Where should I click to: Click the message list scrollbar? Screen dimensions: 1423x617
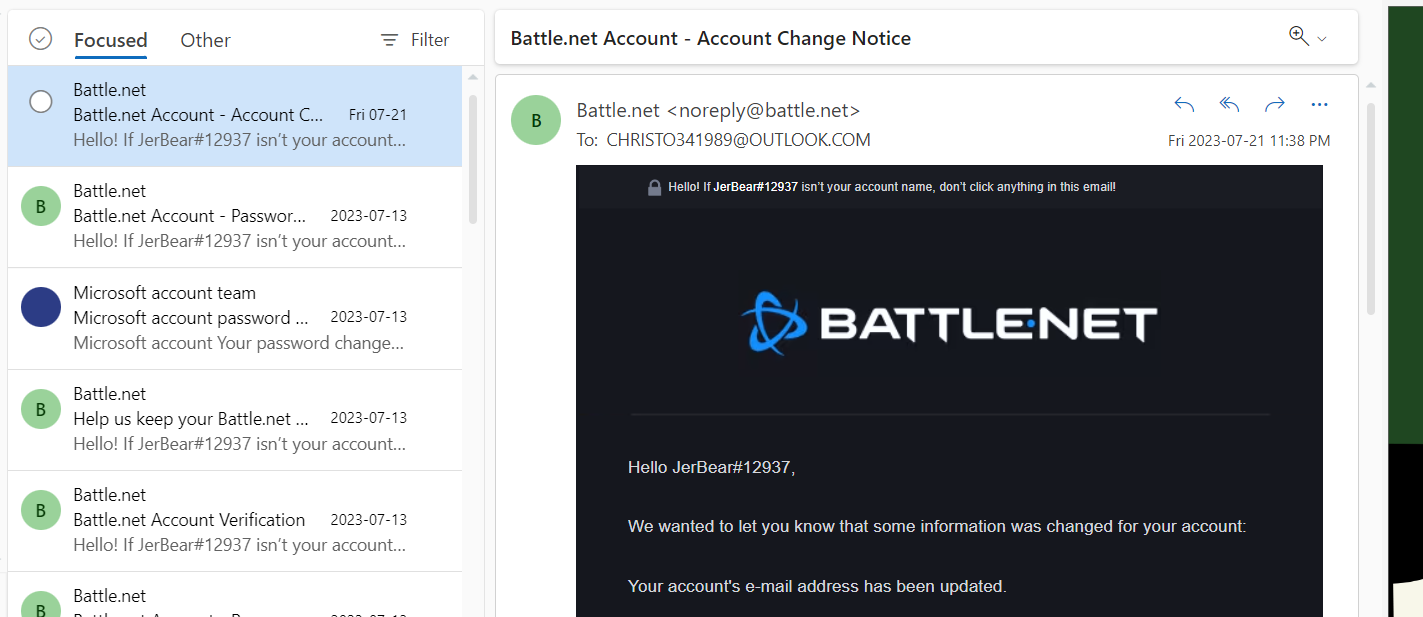pos(473,160)
